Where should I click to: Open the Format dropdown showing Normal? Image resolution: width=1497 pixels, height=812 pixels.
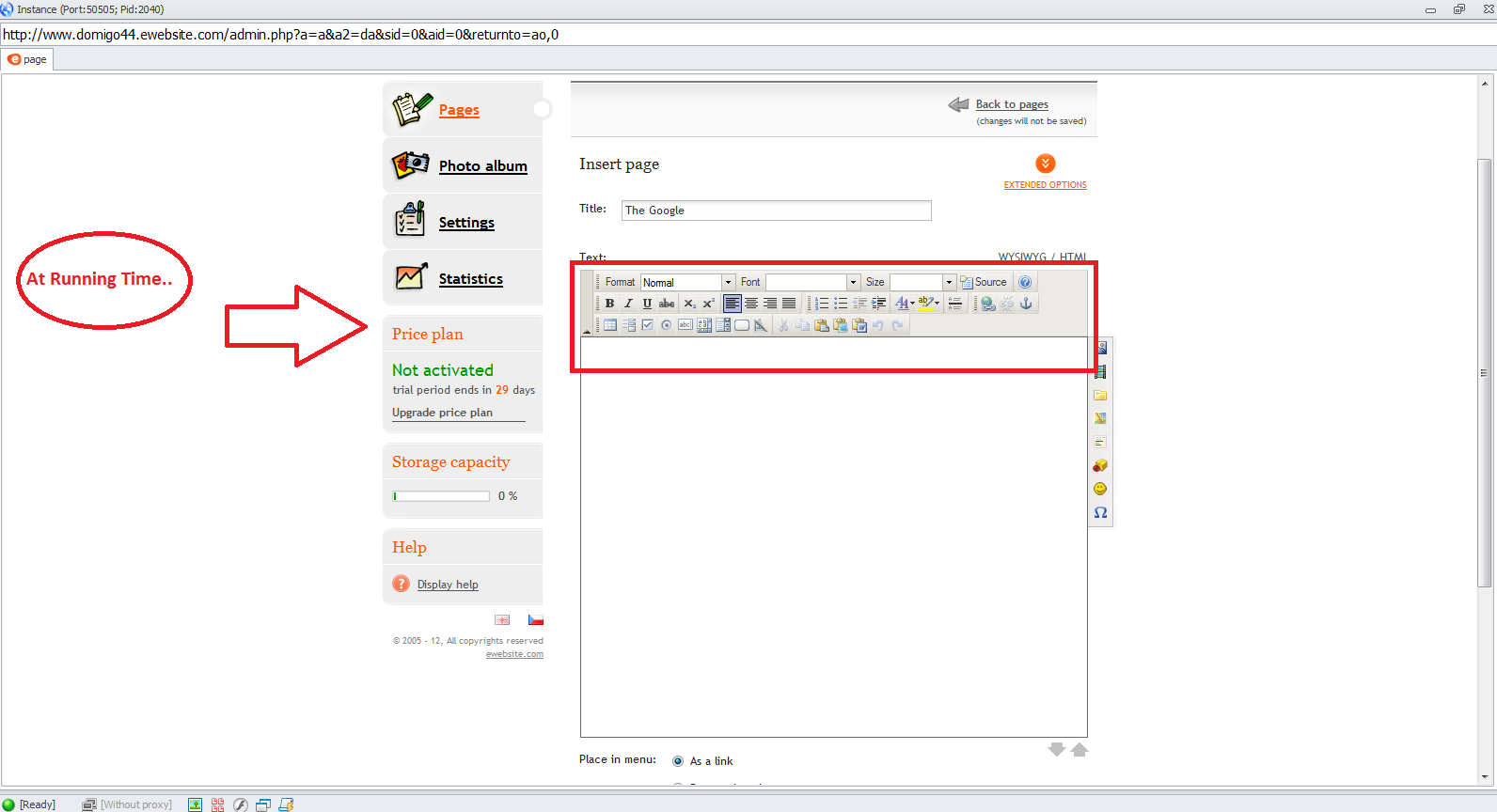pos(687,282)
